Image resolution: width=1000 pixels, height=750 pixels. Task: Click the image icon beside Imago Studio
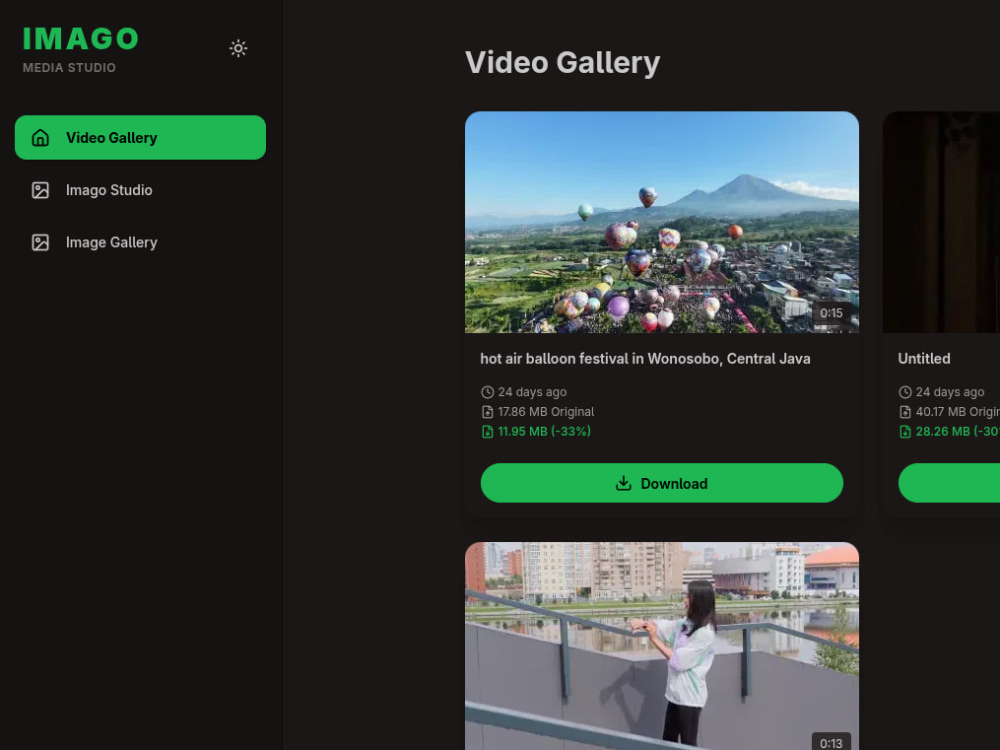[40, 190]
